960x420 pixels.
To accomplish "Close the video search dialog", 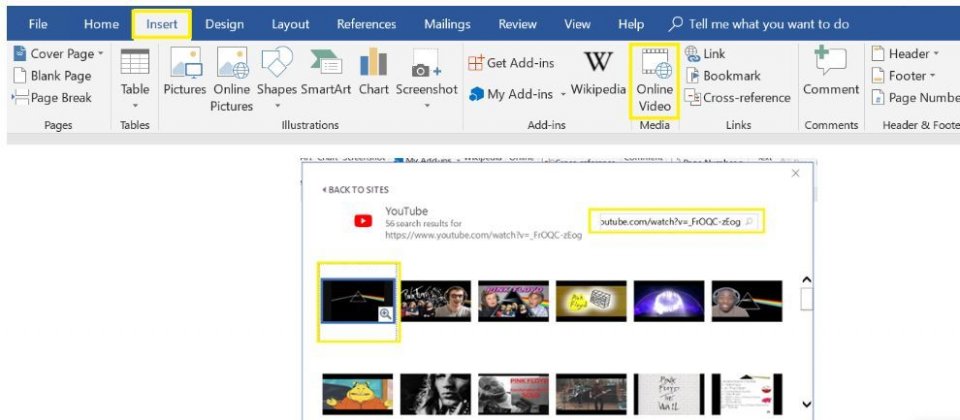I will [x=795, y=173].
